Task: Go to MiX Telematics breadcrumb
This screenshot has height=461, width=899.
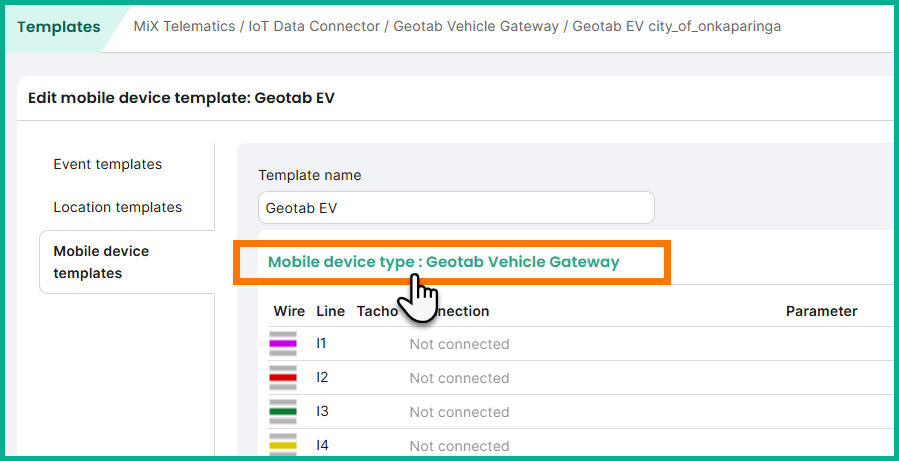Action: point(186,26)
